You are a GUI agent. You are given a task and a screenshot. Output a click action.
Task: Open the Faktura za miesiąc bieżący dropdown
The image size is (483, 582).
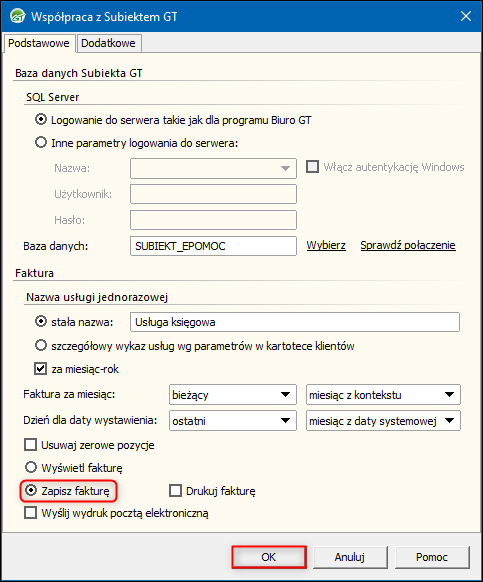pyautogui.click(x=233, y=395)
